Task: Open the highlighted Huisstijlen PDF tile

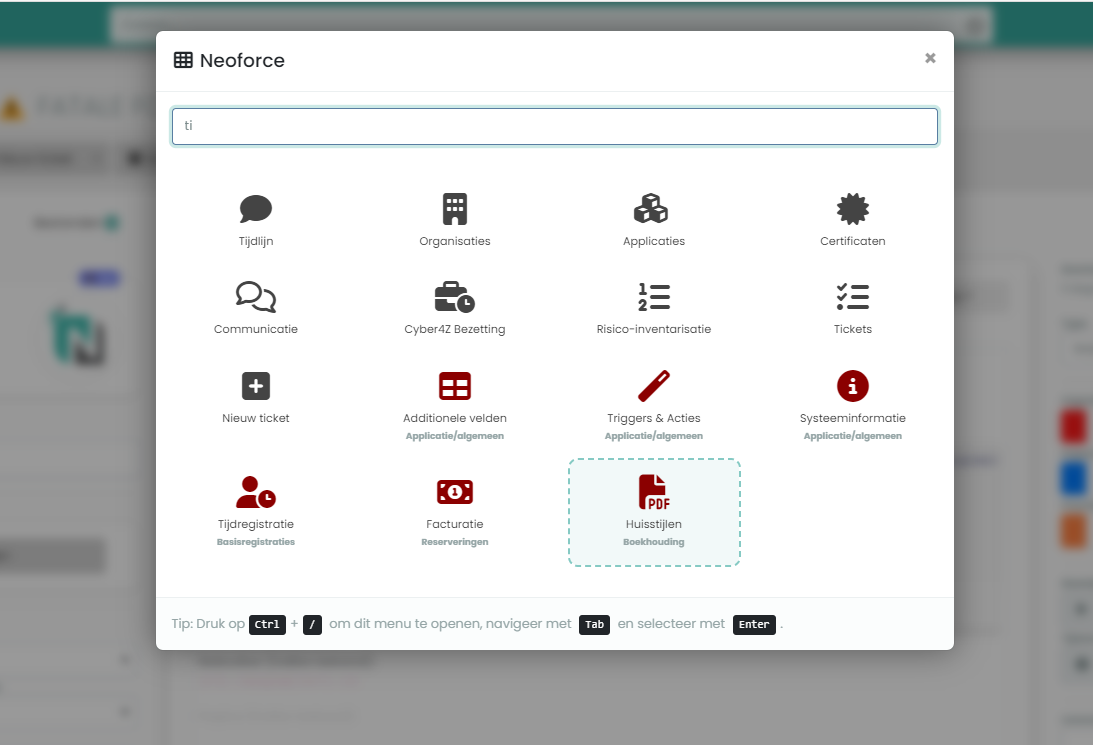Action: [654, 512]
